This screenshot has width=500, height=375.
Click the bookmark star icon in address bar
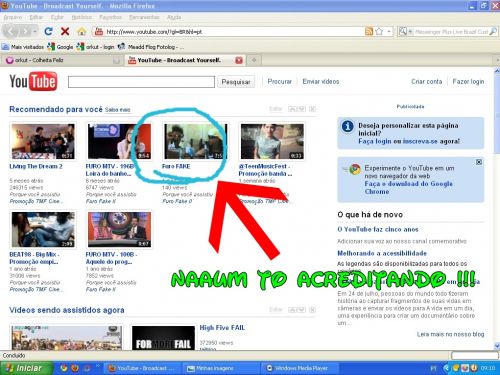point(379,31)
